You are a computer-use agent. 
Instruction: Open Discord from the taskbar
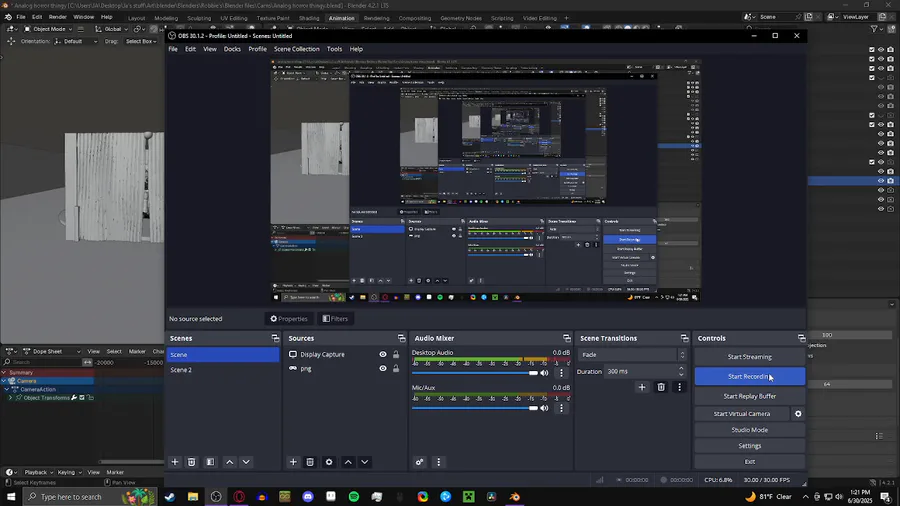tap(308, 497)
